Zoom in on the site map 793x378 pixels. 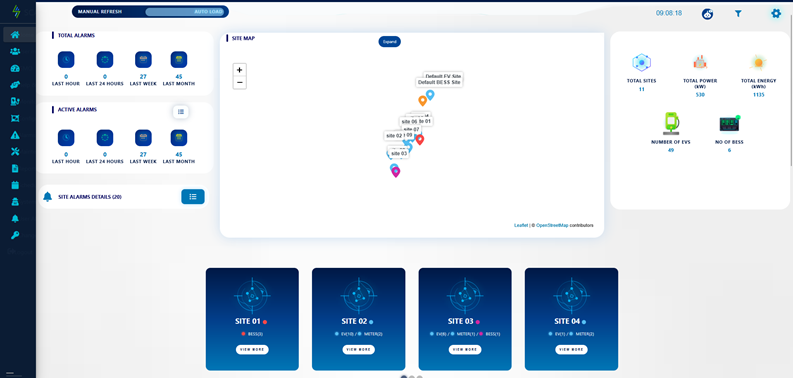[x=240, y=70]
